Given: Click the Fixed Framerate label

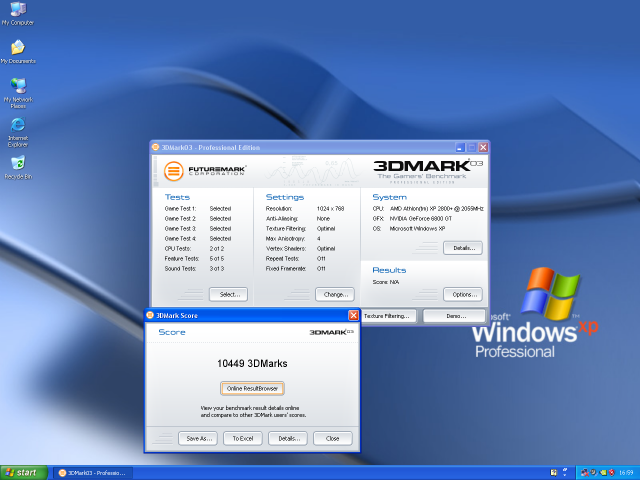Looking at the screenshot, I should coord(286,269).
